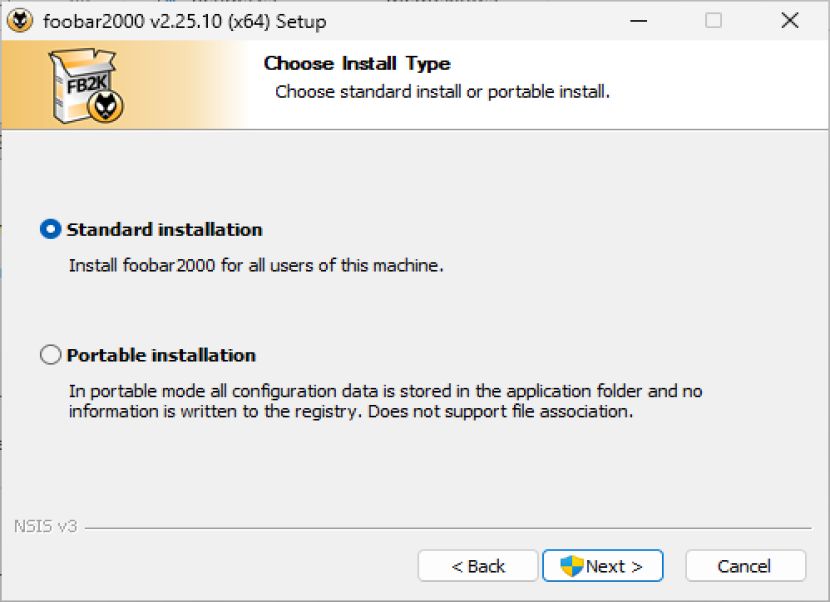Click the foobar2000 title bar icon

tap(20, 21)
